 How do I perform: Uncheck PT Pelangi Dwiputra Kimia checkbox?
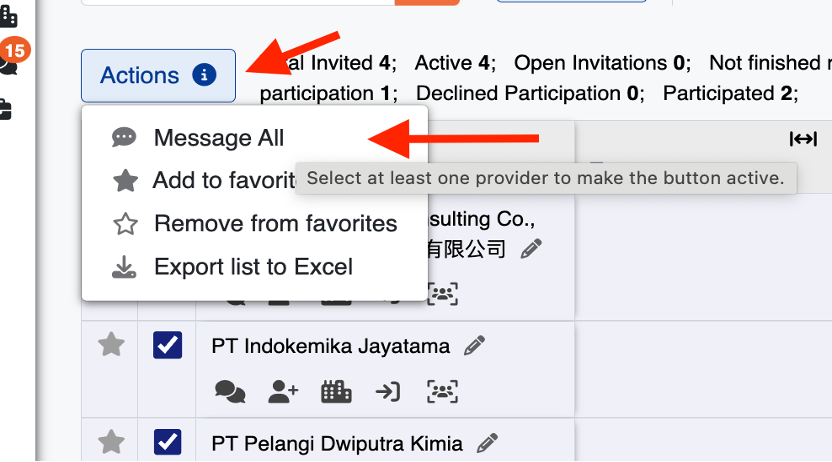coord(168,442)
